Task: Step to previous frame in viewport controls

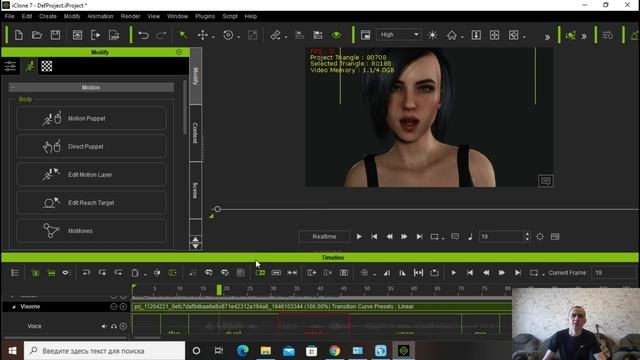Action: pos(389,236)
